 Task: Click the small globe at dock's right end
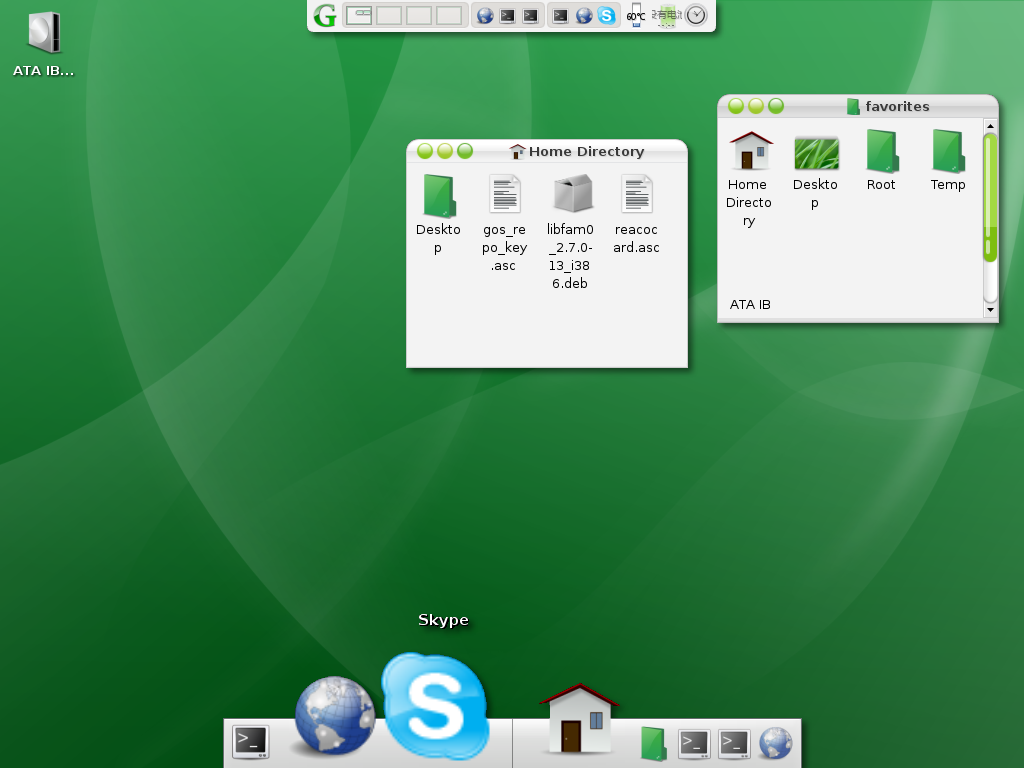[x=775, y=743]
